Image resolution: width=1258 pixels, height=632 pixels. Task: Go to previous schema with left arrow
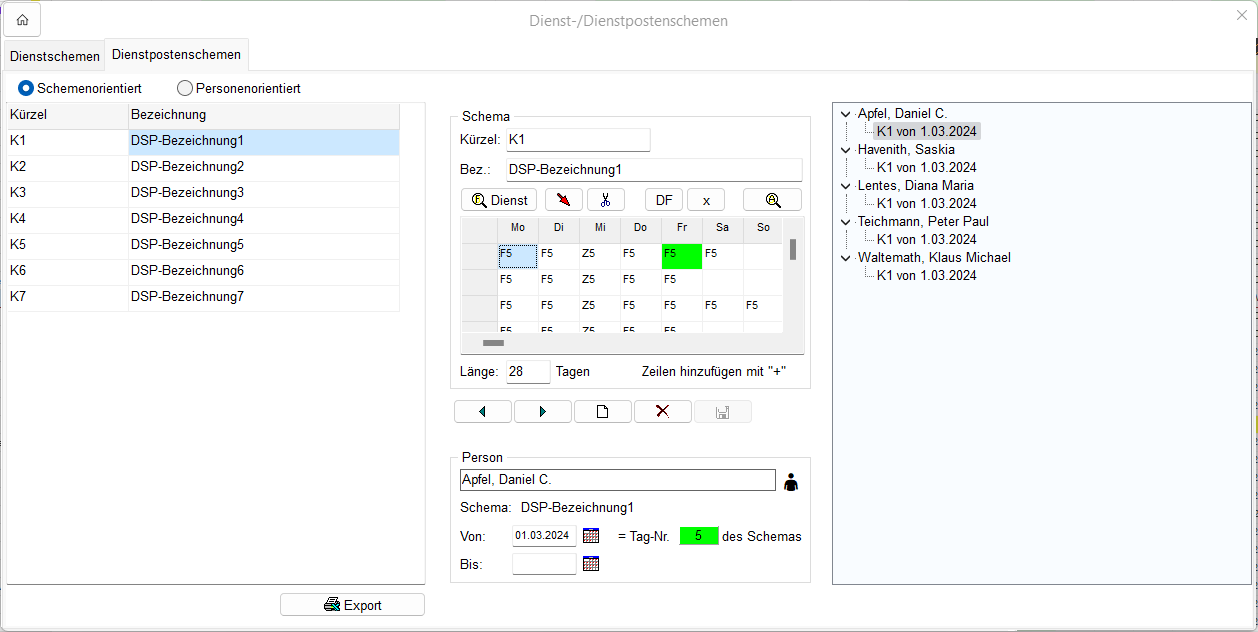(482, 412)
